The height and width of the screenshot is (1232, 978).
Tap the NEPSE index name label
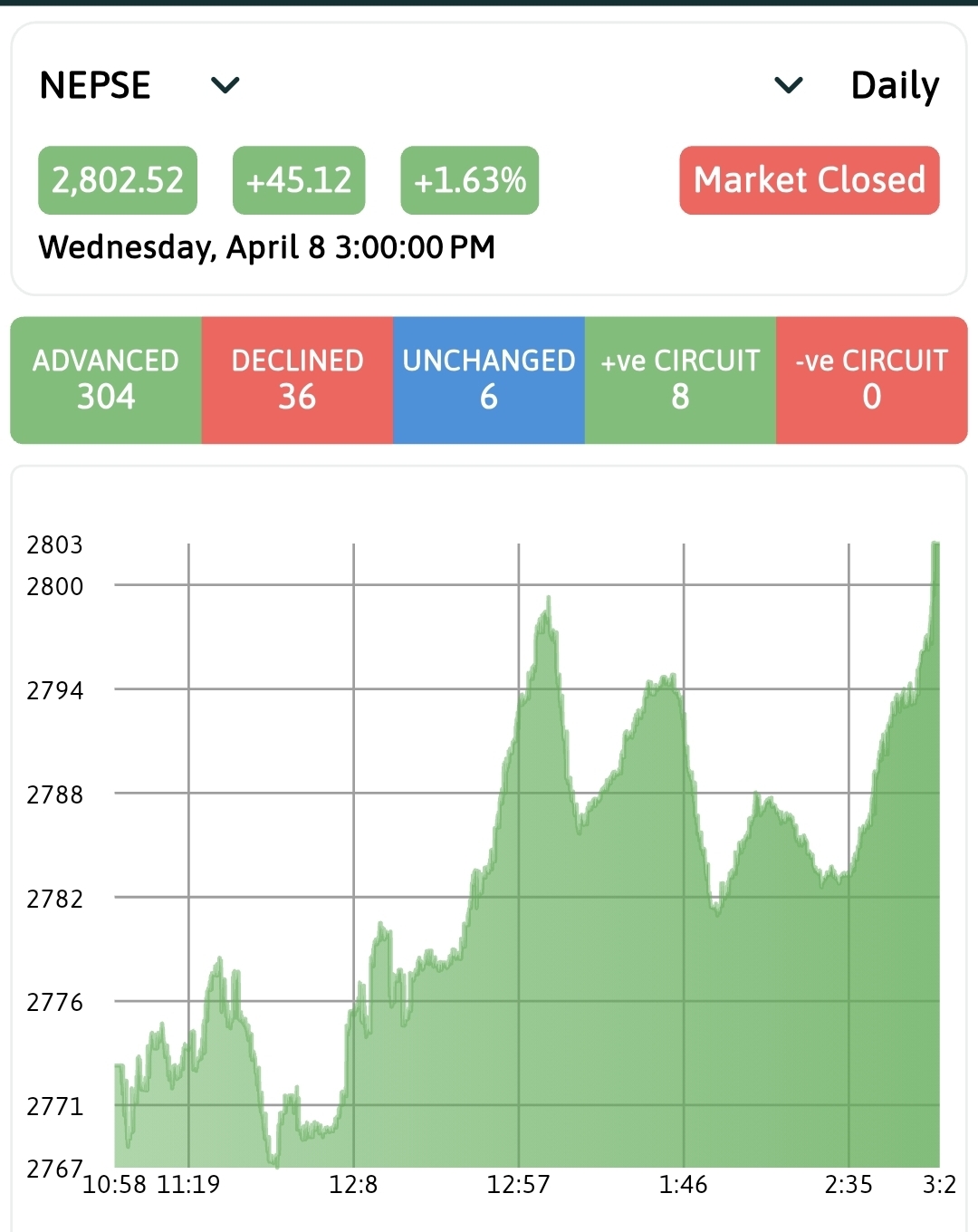[95, 85]
